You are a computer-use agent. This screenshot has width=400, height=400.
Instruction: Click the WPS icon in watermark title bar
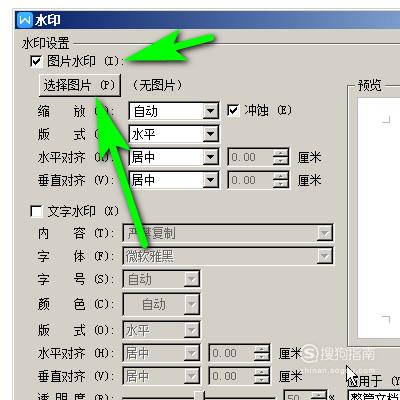(x=25, y=20)
